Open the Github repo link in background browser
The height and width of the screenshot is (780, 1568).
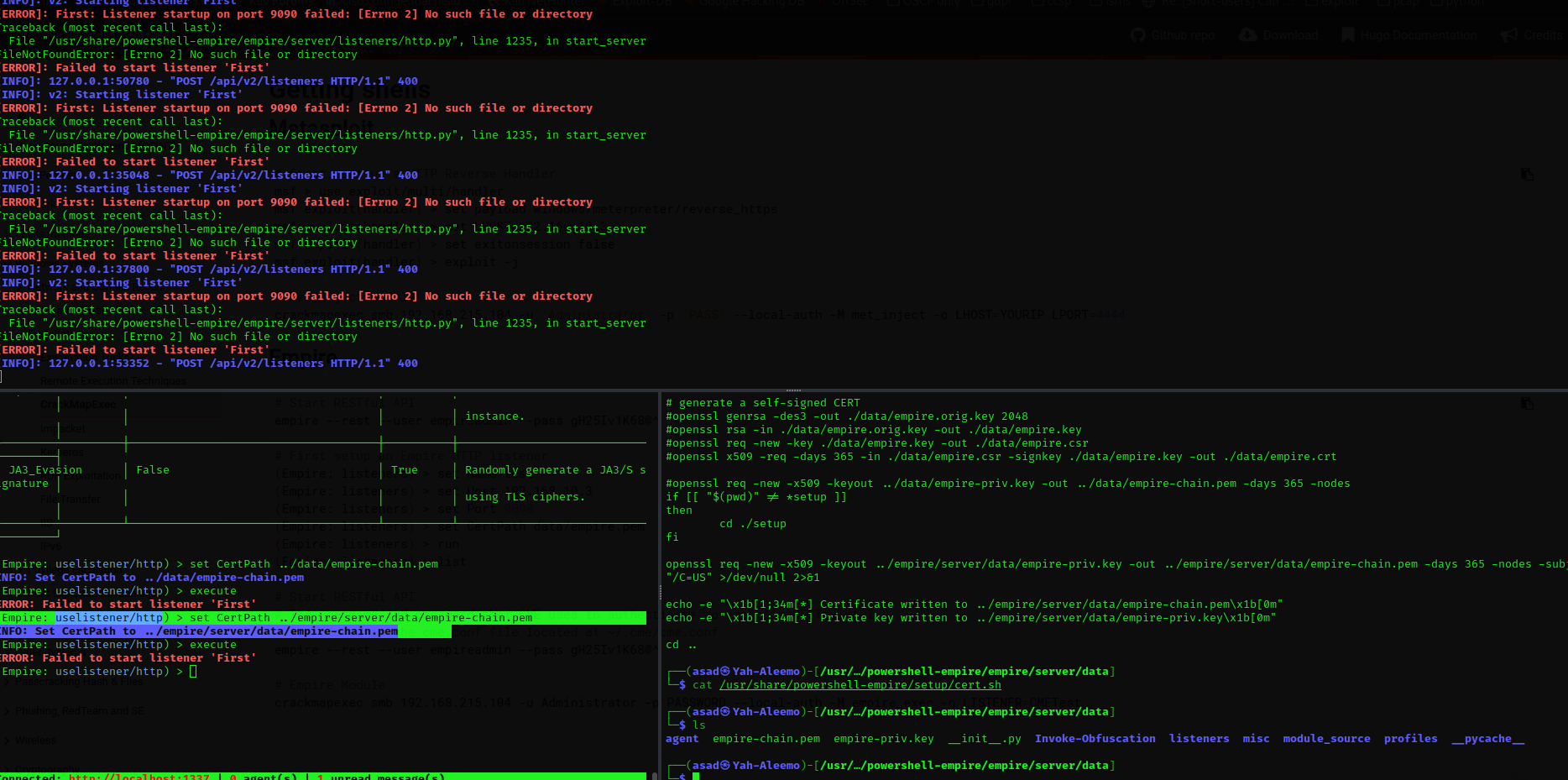click(x=1173, y=35)
